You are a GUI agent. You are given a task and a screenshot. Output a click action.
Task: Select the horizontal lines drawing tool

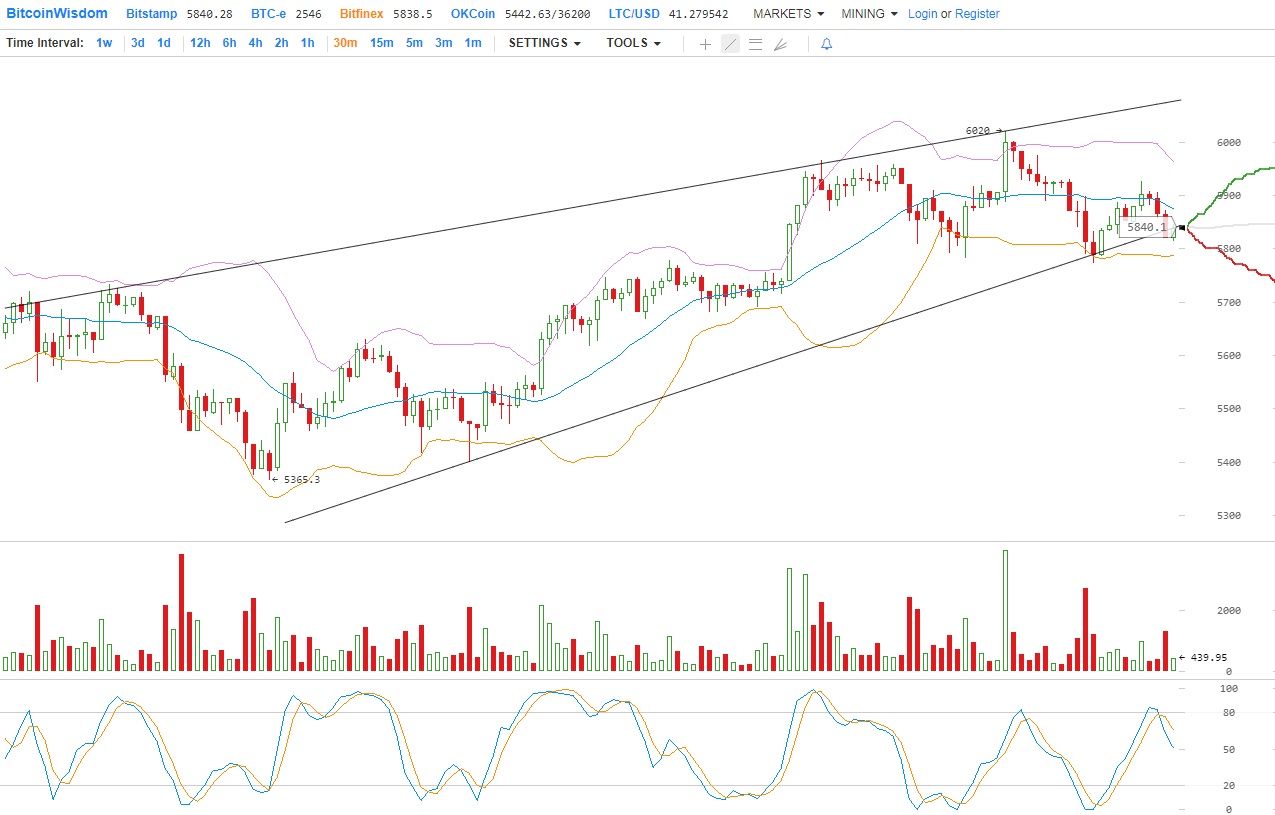[x=755, y=44]
